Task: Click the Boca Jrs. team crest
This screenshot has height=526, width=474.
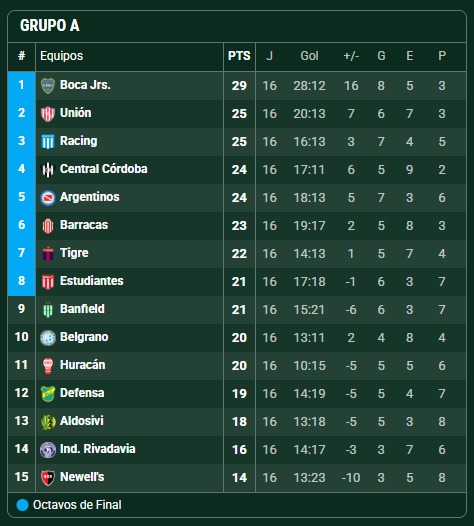Action: (48, 86)
